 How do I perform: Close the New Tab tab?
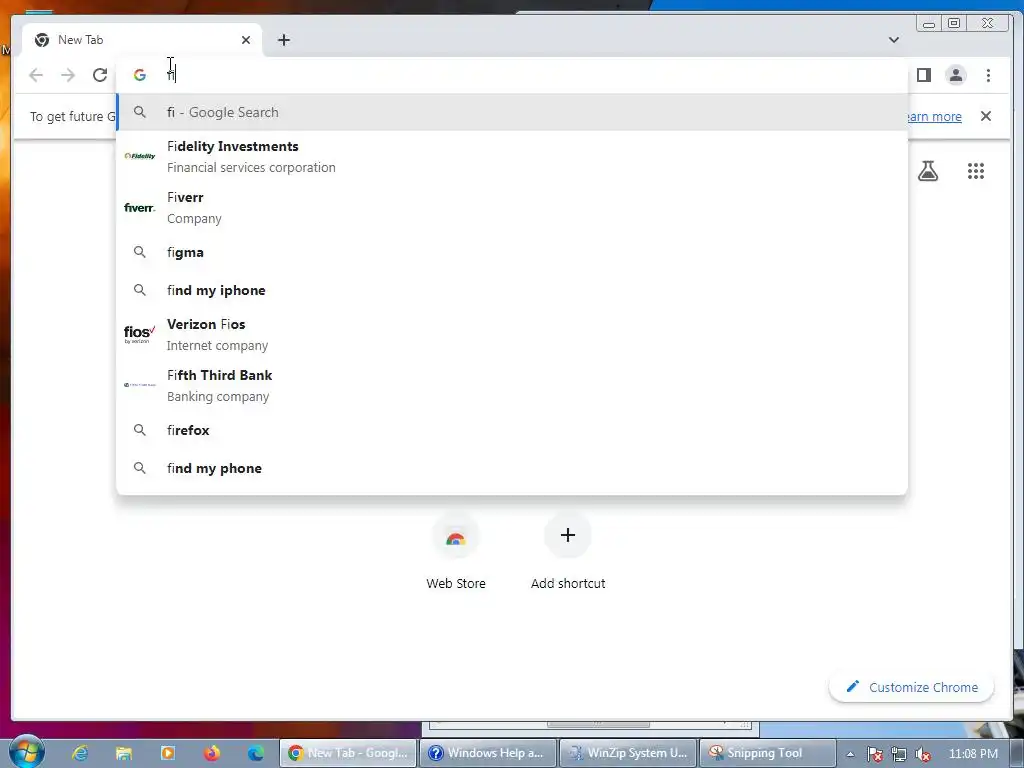[246, 40]
